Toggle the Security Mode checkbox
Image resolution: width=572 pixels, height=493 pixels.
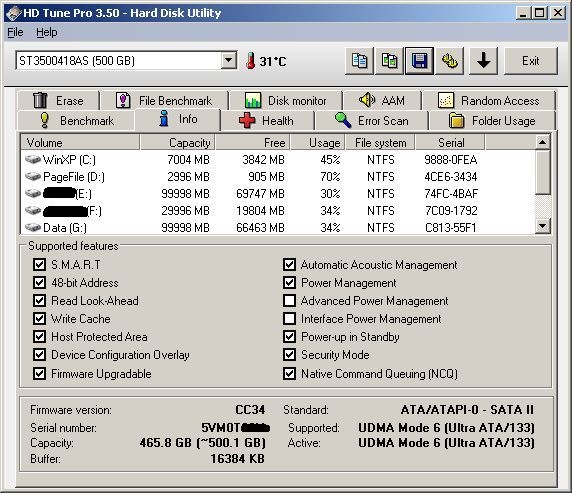coord(289,354)
